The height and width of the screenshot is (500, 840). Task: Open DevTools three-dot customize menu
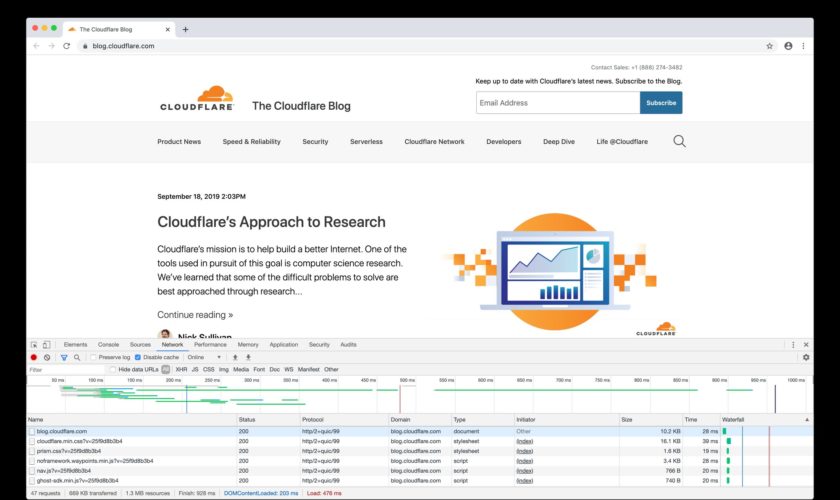click(x=793, y=344)
